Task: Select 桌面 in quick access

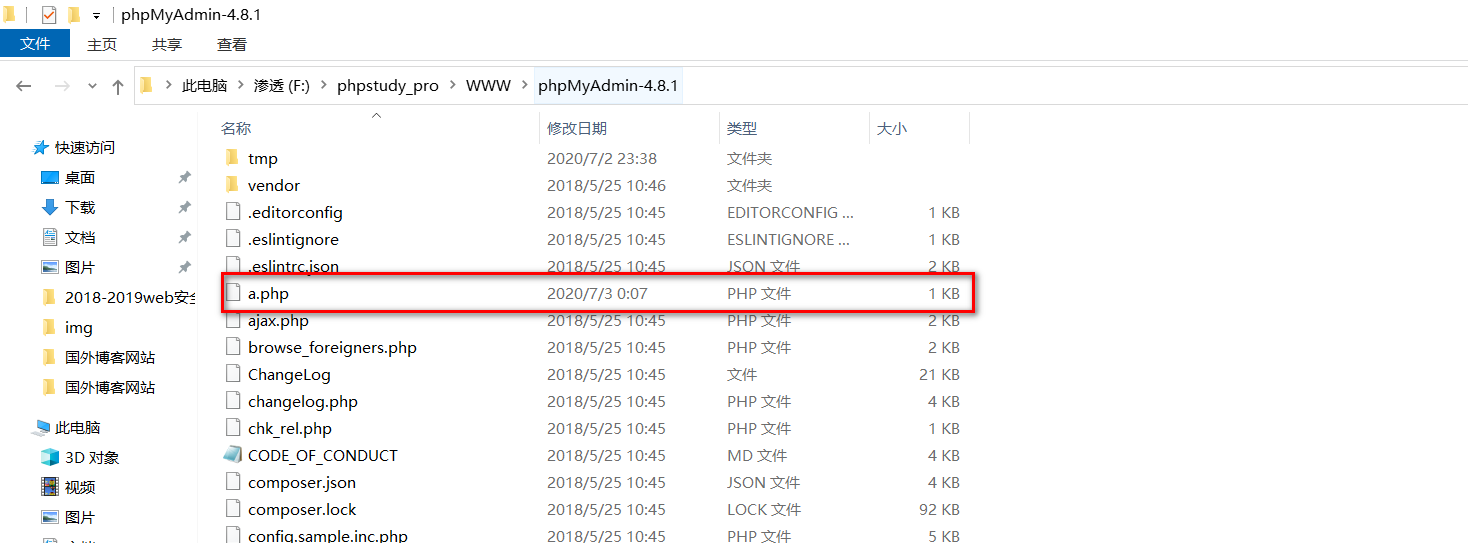Action: coord(80,177)
